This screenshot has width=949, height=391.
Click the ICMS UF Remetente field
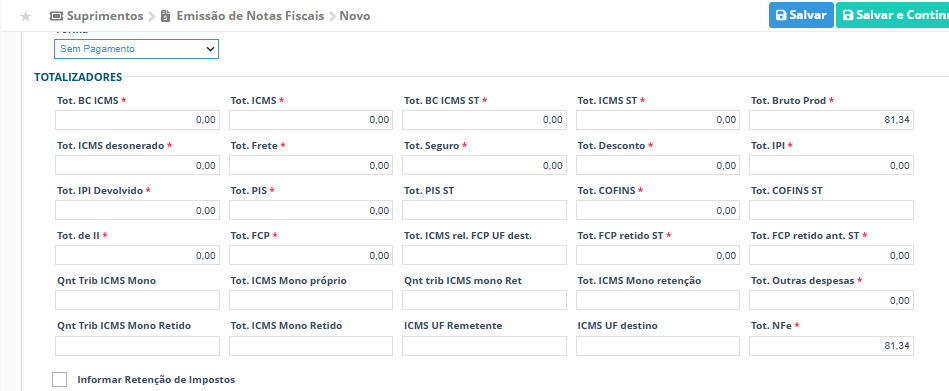pos(484,346)
